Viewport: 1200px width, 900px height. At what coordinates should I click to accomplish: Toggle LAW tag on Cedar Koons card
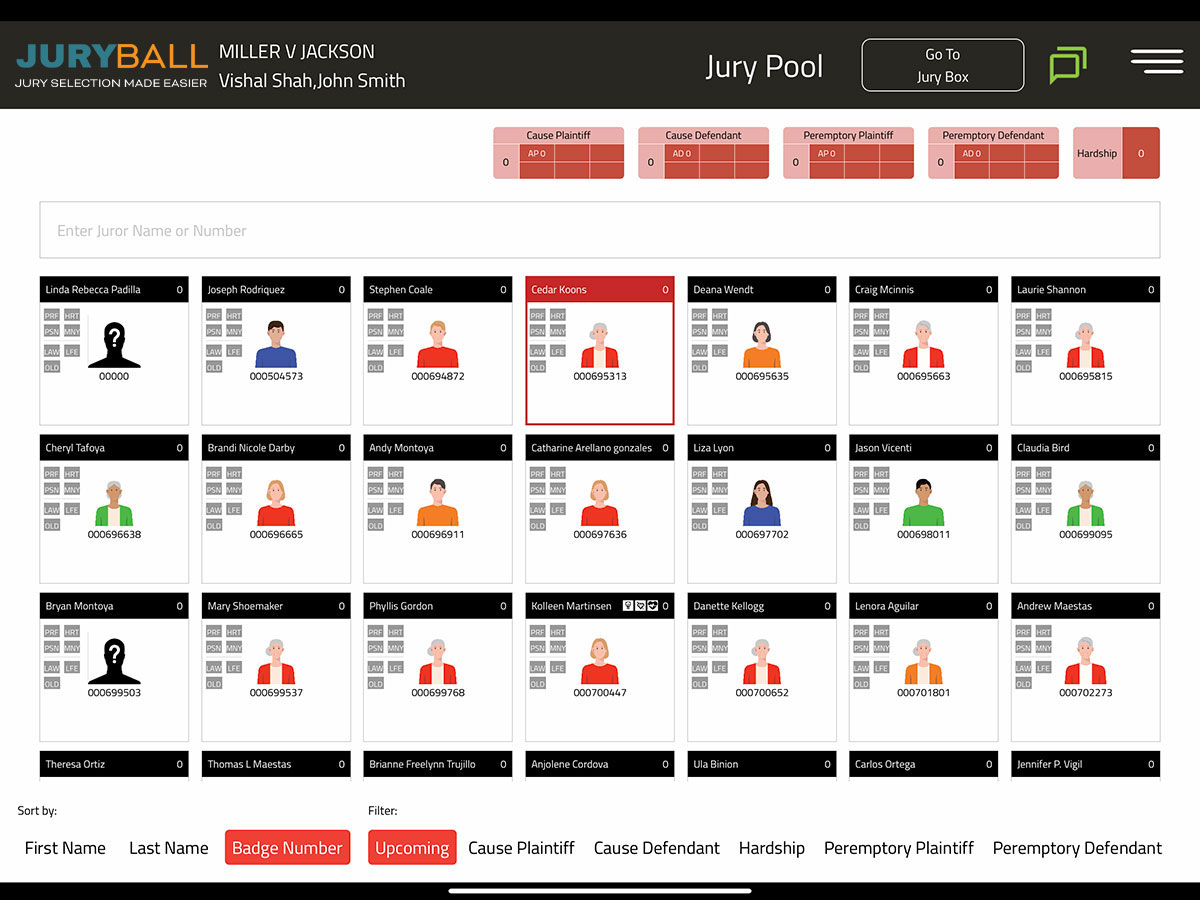coord(537,351)
